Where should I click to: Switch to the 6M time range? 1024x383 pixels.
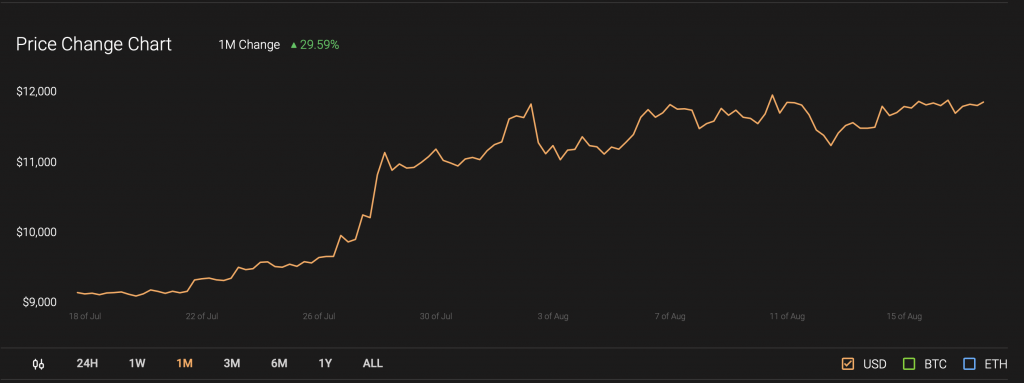(279, 363)
